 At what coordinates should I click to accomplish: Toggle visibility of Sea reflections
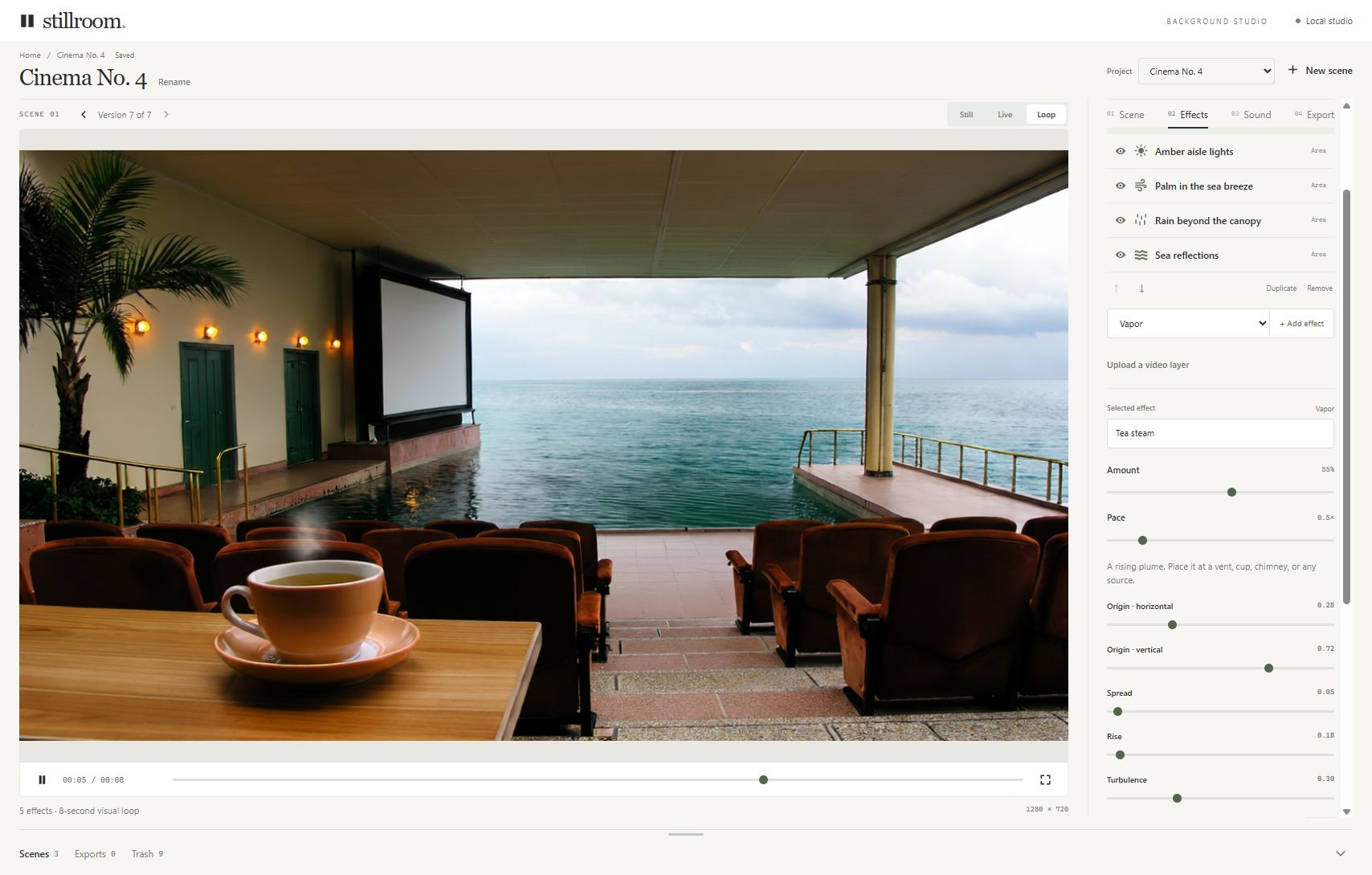(x=1121, y=255)
